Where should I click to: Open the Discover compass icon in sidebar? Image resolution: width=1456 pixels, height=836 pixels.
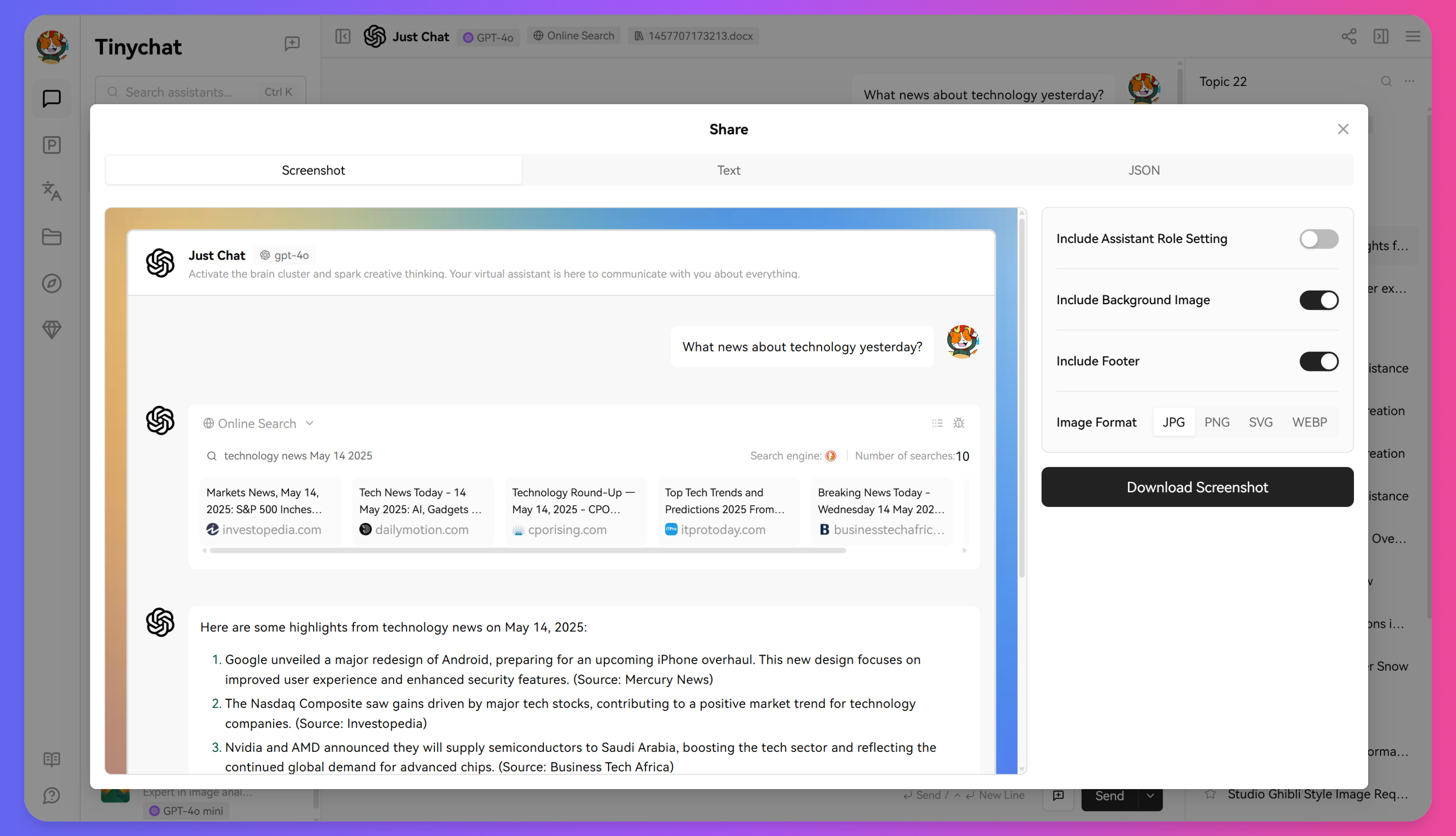coord(51,283)
